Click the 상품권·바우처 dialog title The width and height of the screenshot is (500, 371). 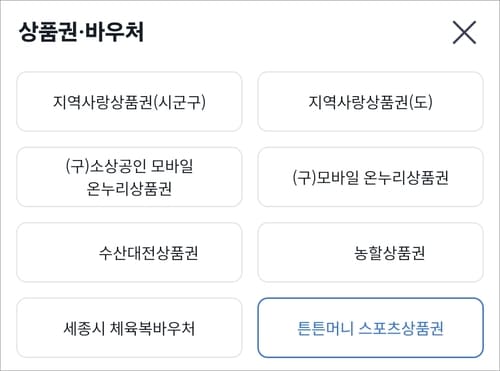(x=81, y=32)
